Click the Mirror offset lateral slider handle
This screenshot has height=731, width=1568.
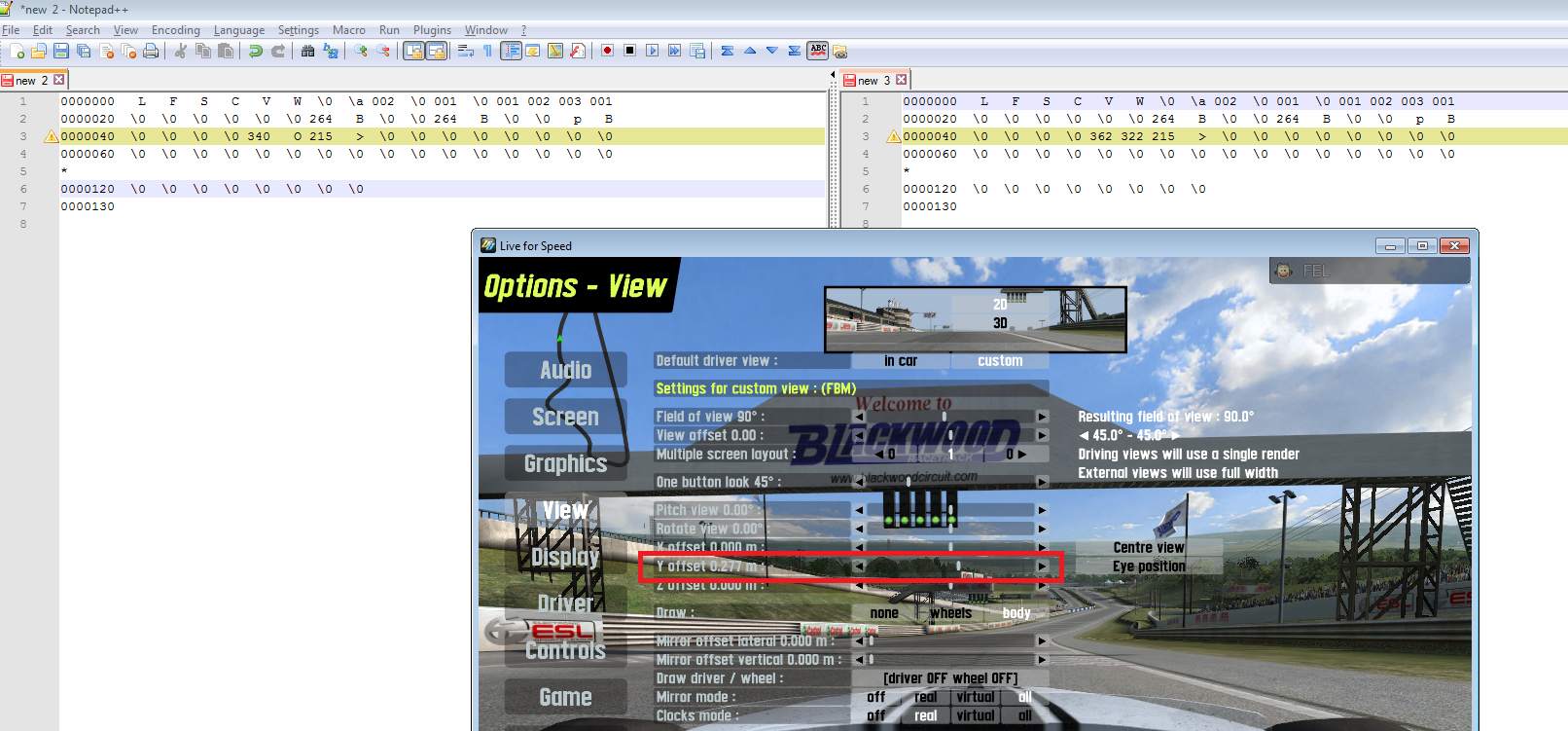[x=871, y=641]
